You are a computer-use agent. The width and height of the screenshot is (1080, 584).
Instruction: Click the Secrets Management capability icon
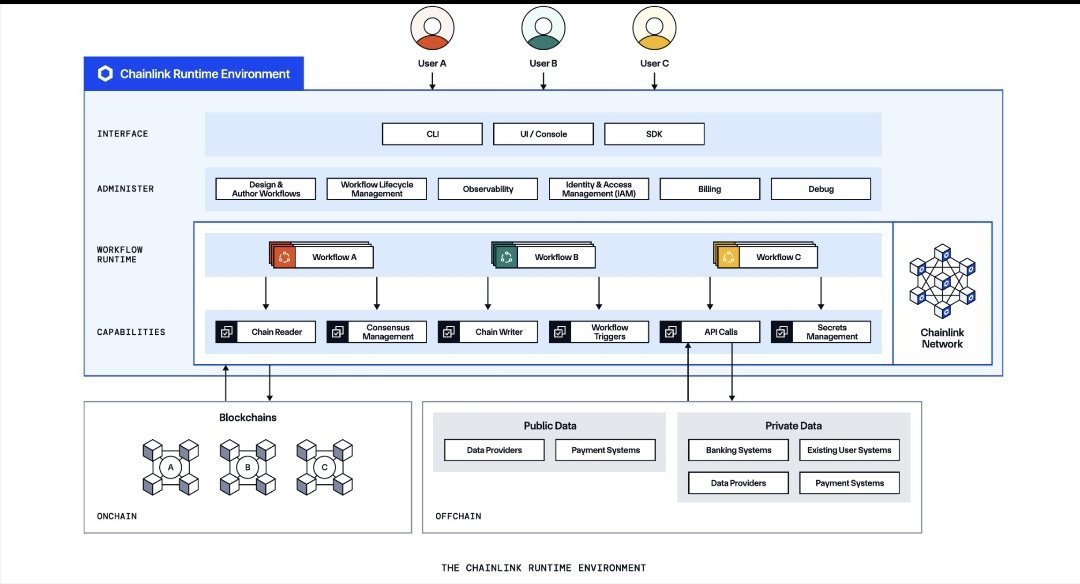782,332
